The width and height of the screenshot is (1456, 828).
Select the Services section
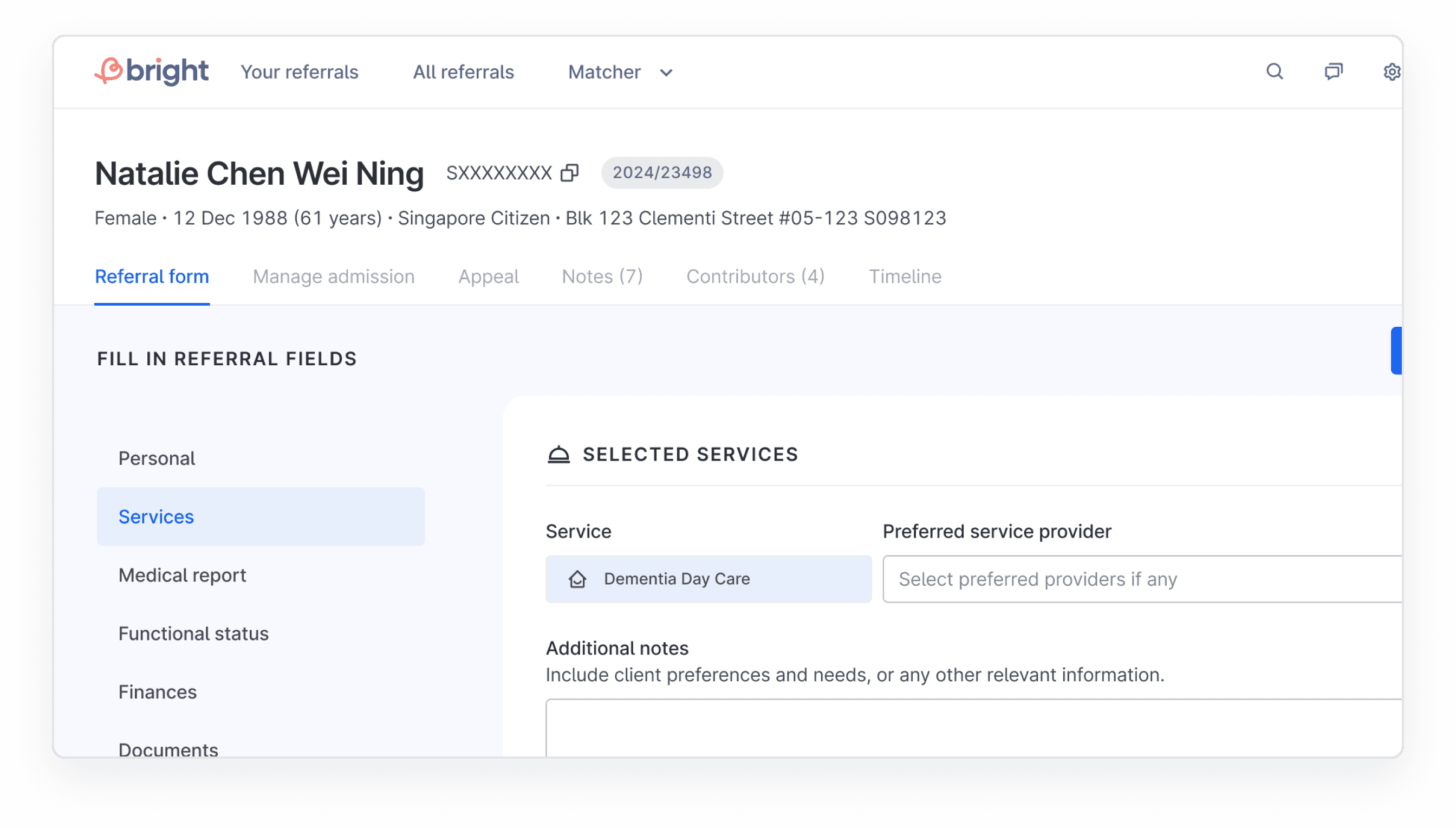[x=261, y=516]
